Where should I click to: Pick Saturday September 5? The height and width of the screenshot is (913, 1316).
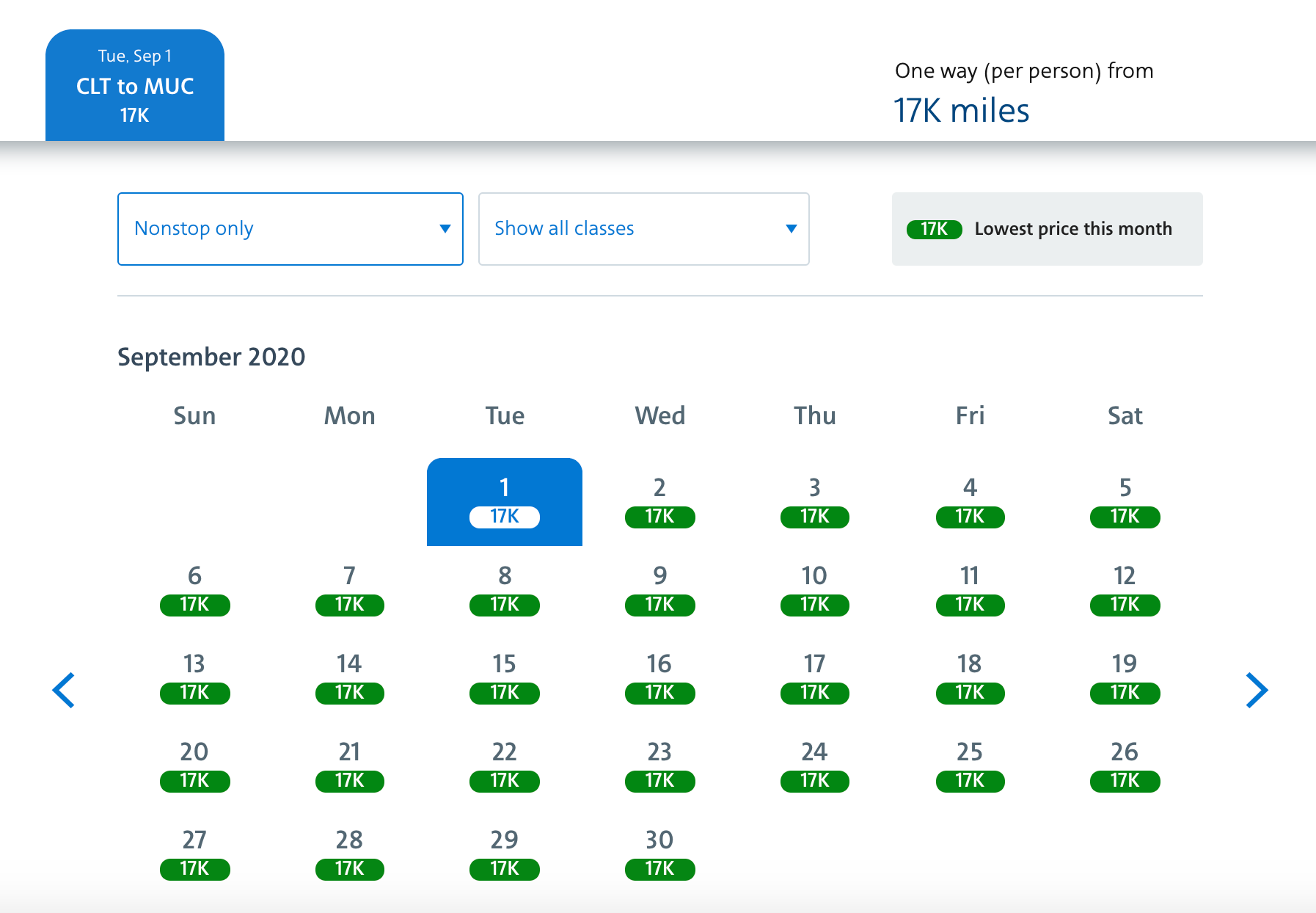[x=1125, y=502]
